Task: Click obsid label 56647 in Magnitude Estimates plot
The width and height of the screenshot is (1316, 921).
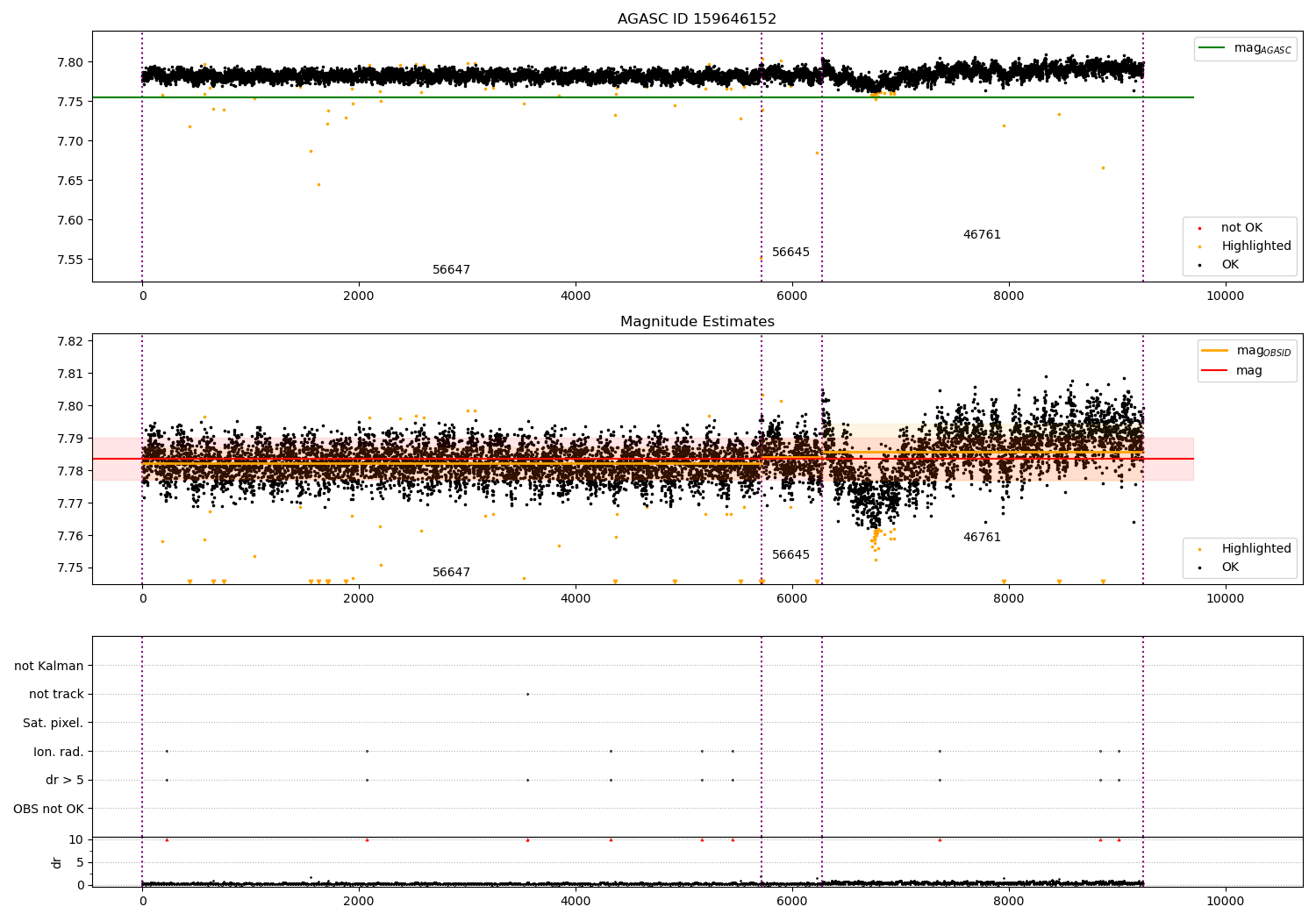Action: click(x=451, y=572)
